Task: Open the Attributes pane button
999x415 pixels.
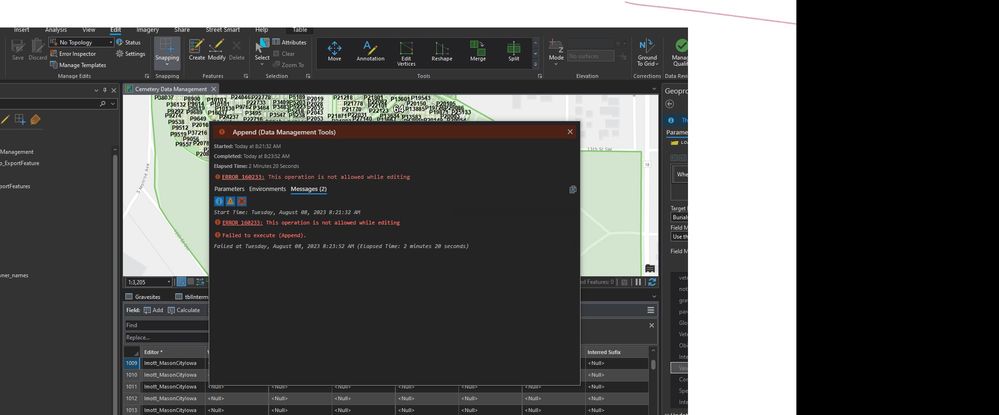Action: [x=289, y=42]
